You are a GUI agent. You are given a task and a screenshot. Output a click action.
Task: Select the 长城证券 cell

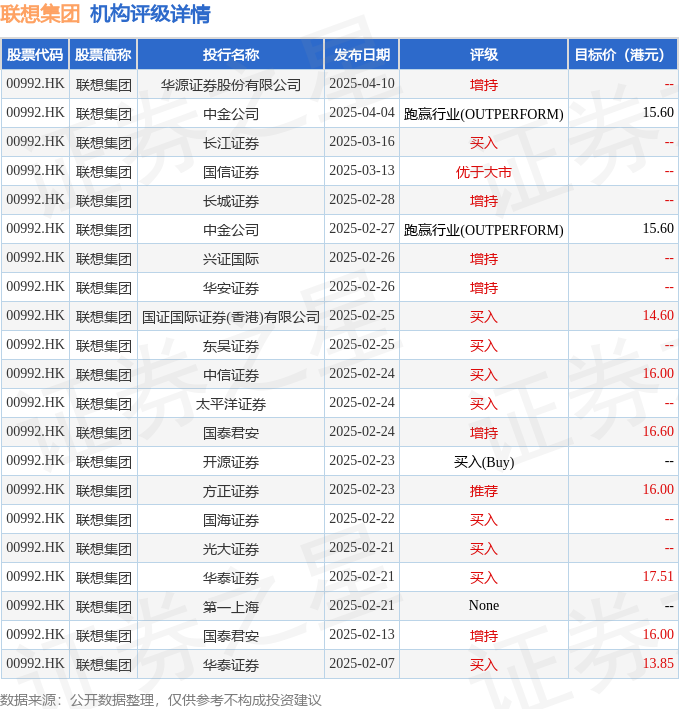pos(231,201)
